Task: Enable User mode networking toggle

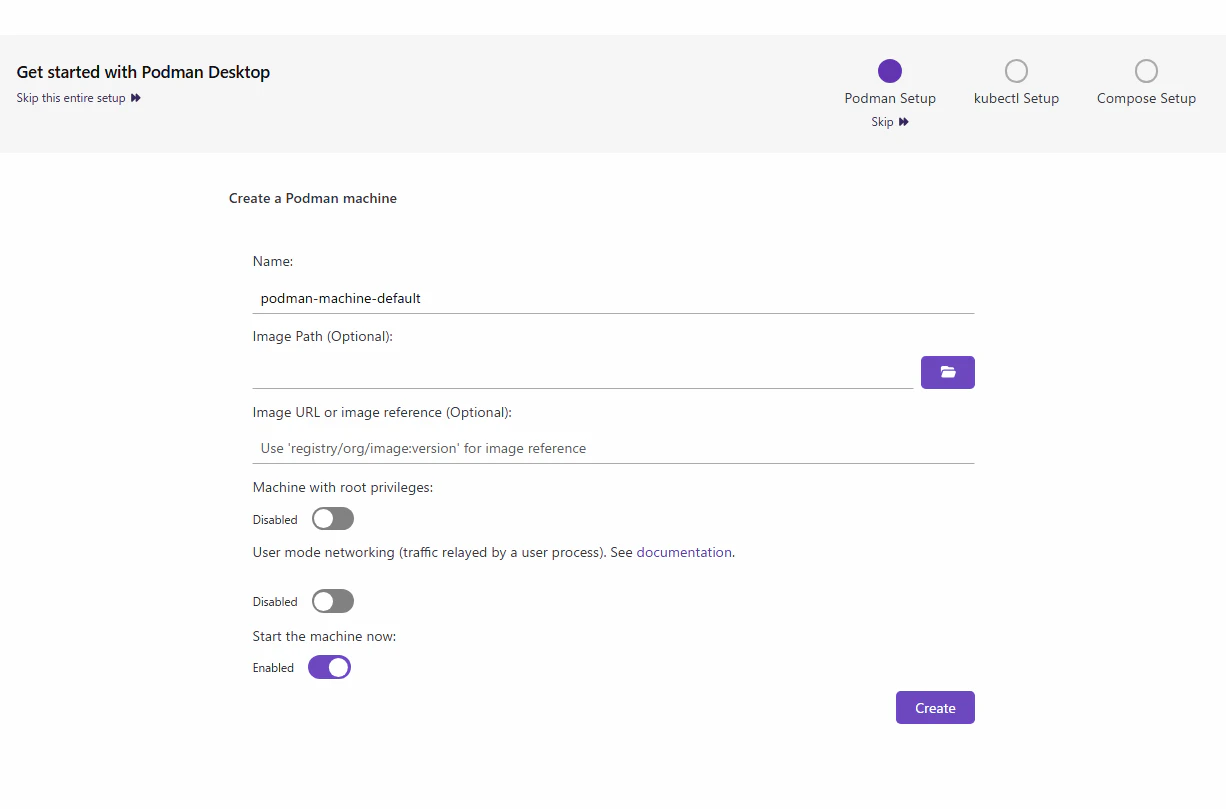Action: click(x=333, y=601)
